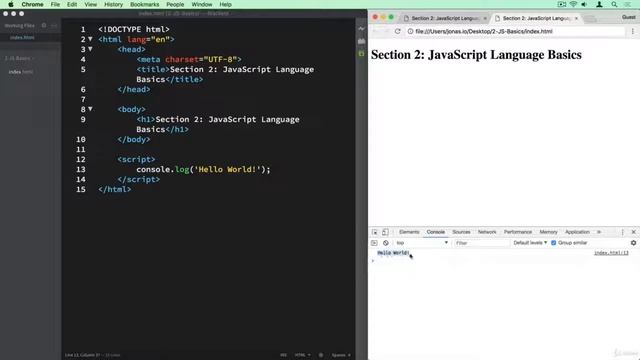
Task: Switch to the Performance tab
Action: (518, 232)
